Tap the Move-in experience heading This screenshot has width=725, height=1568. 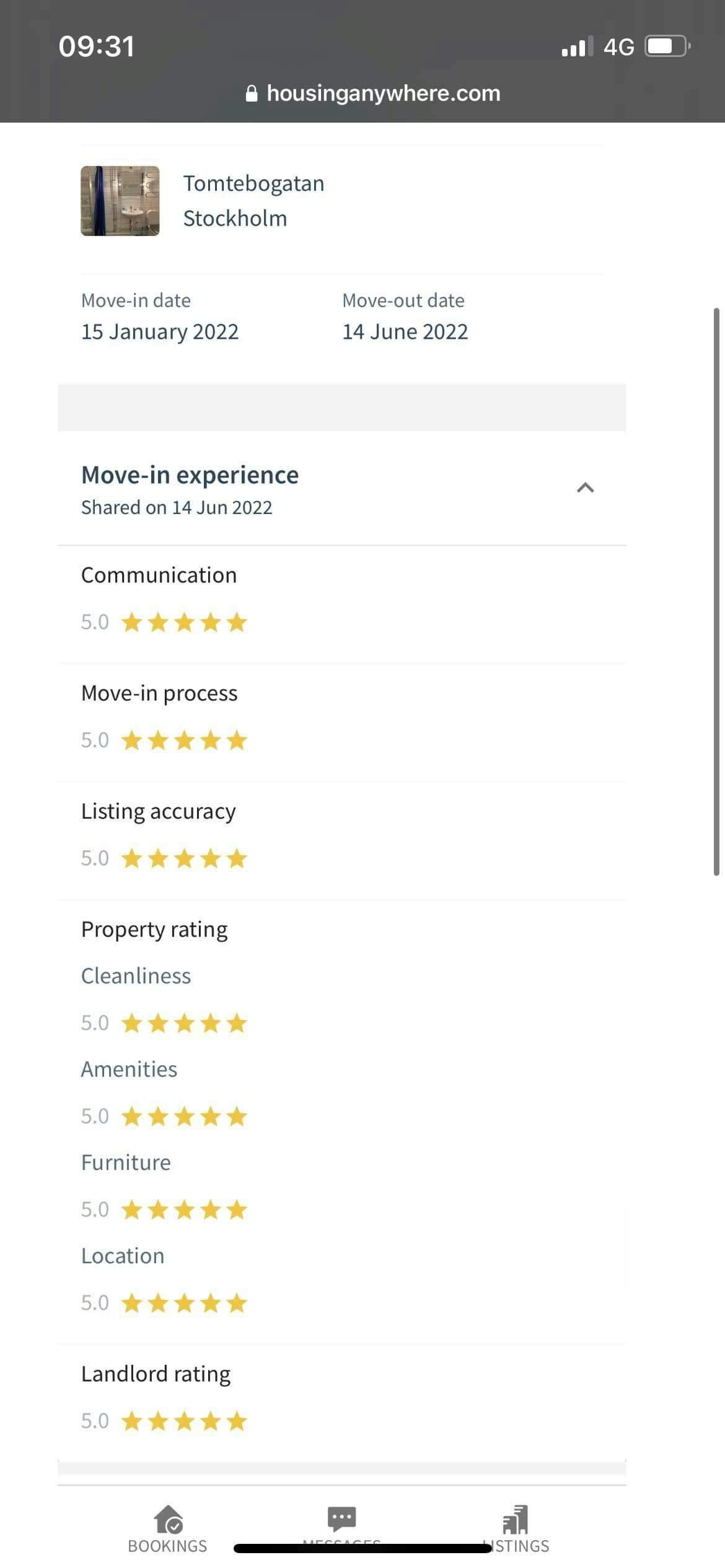pos(190,475)
